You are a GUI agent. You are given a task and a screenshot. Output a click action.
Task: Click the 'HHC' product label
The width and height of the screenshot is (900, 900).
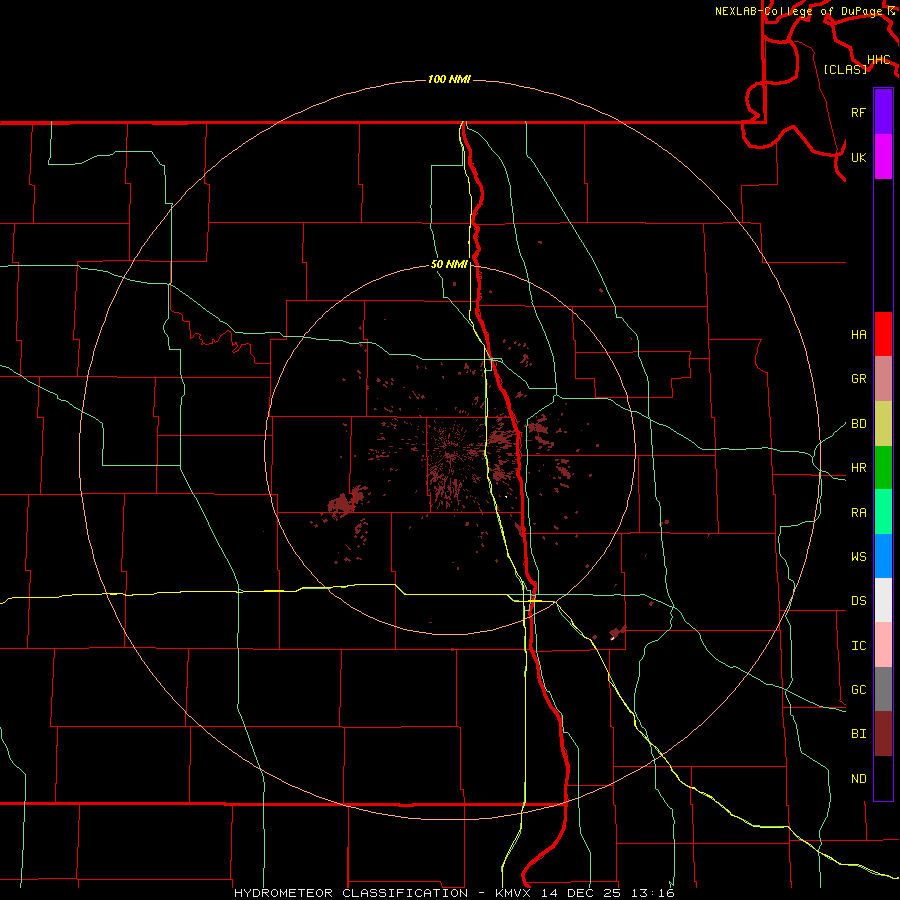(879, 60)
